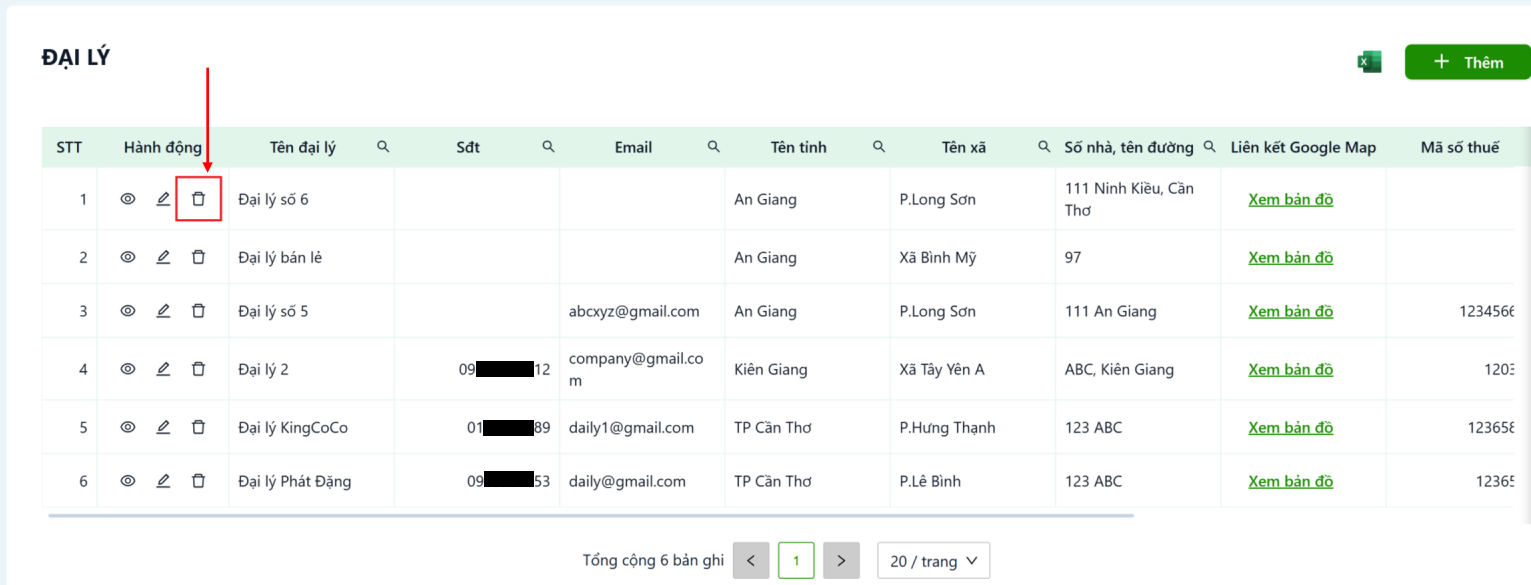The width and height of the screenshot is (1531, 585).
Task: Open search in Số nhà, tên đường column
Action: point(1209,147)
